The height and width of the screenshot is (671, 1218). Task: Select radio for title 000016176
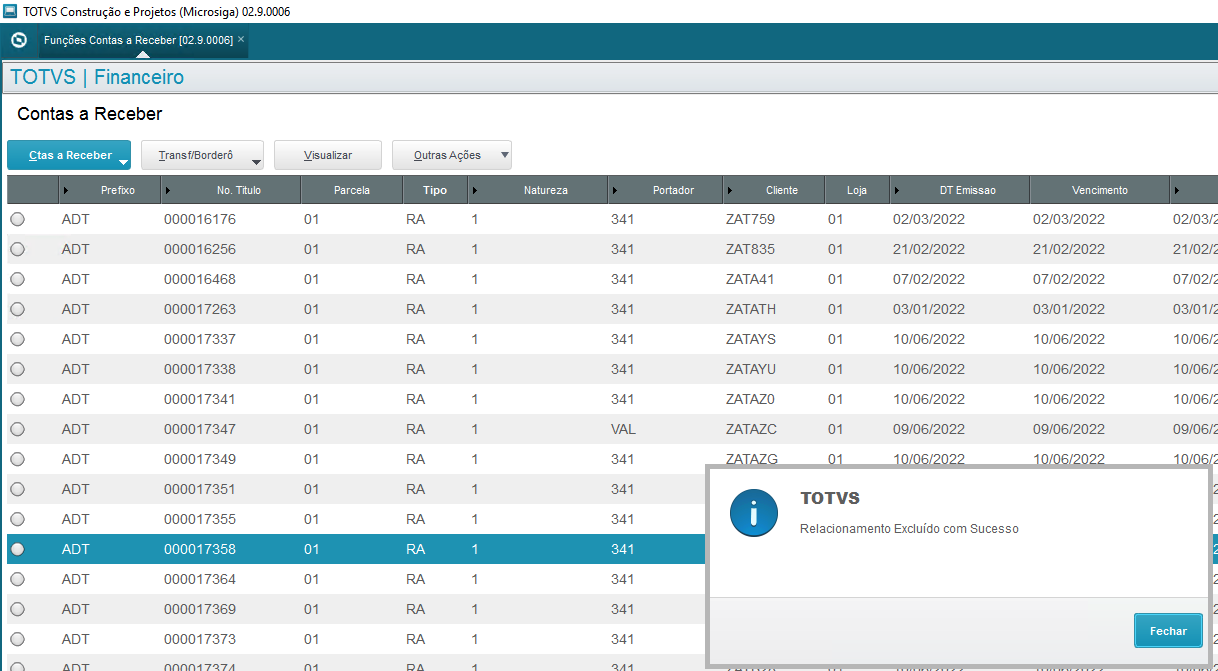[18, 219]
